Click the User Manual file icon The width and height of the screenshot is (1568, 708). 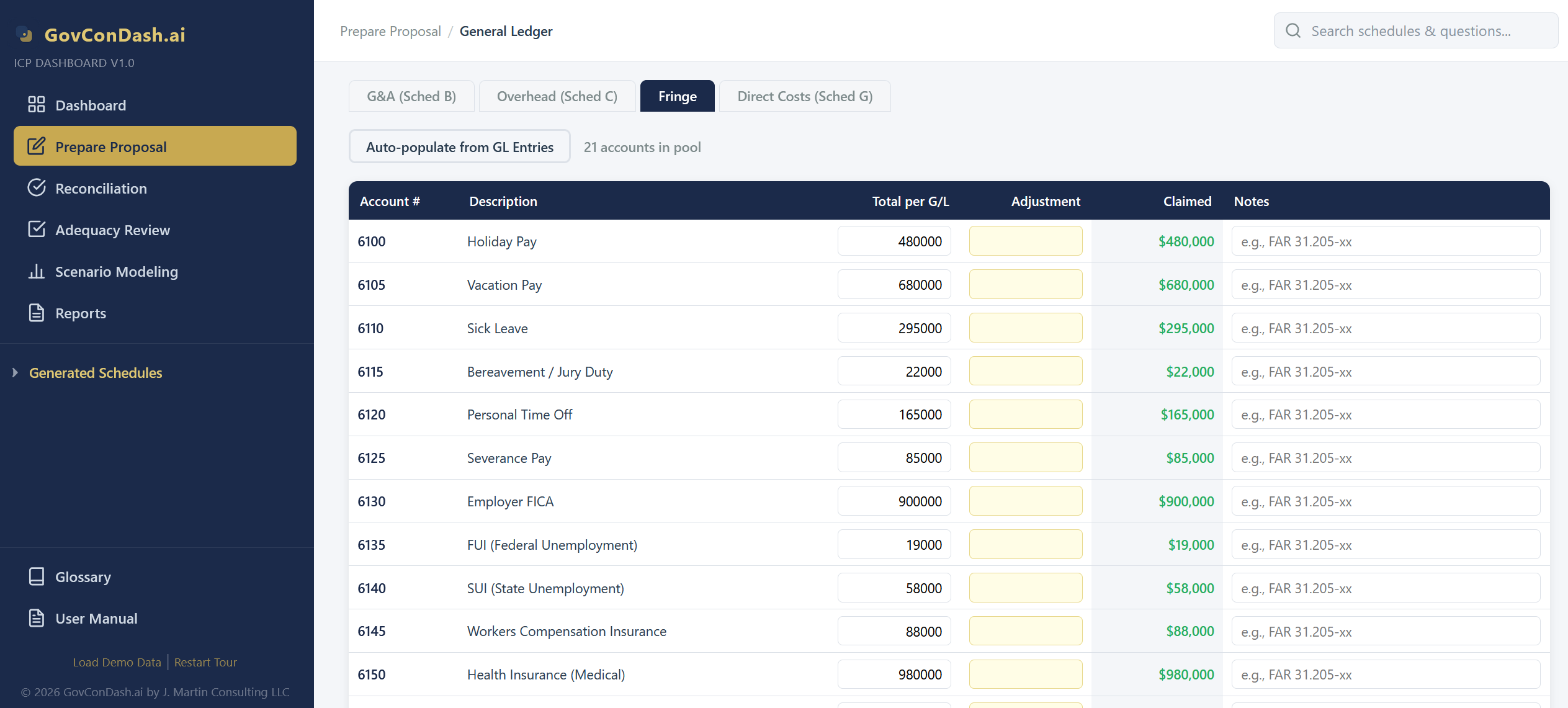37,618
